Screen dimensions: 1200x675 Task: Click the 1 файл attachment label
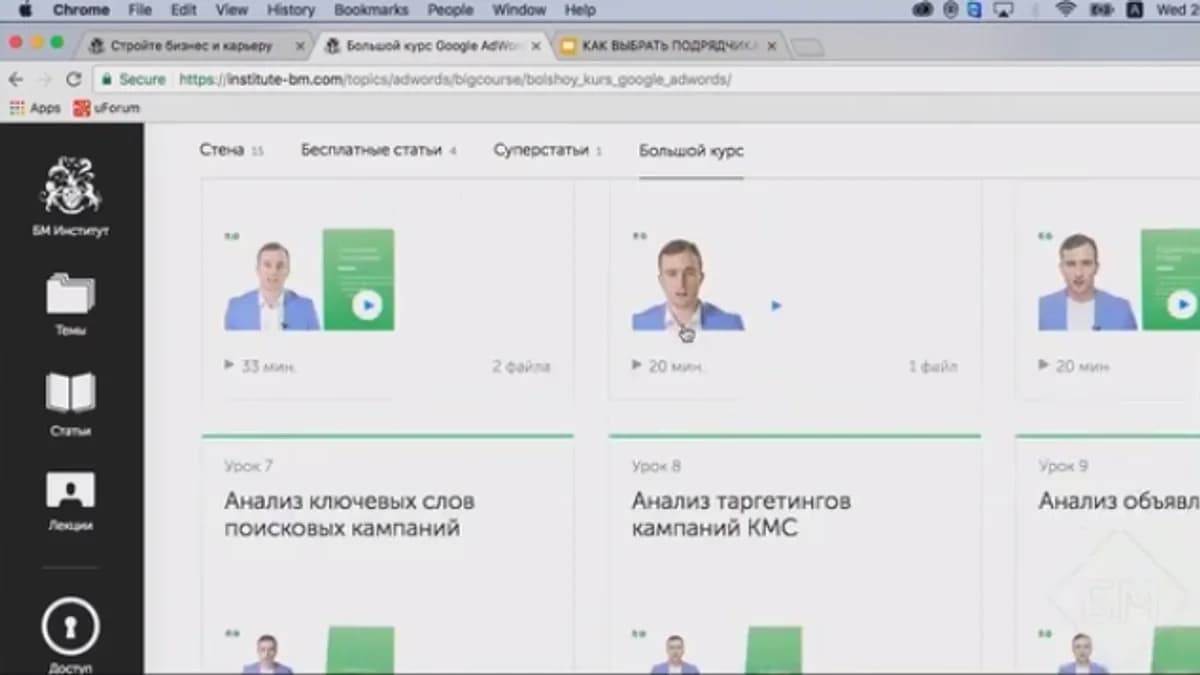pos(933,367)
